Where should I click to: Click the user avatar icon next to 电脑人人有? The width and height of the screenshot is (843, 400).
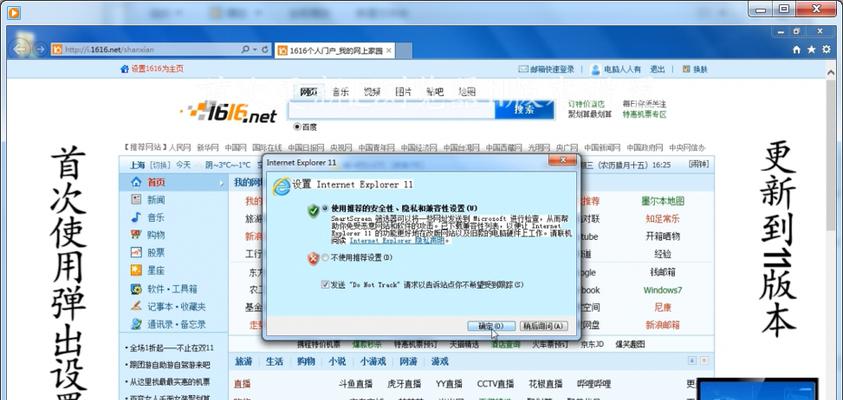[596, 69]
